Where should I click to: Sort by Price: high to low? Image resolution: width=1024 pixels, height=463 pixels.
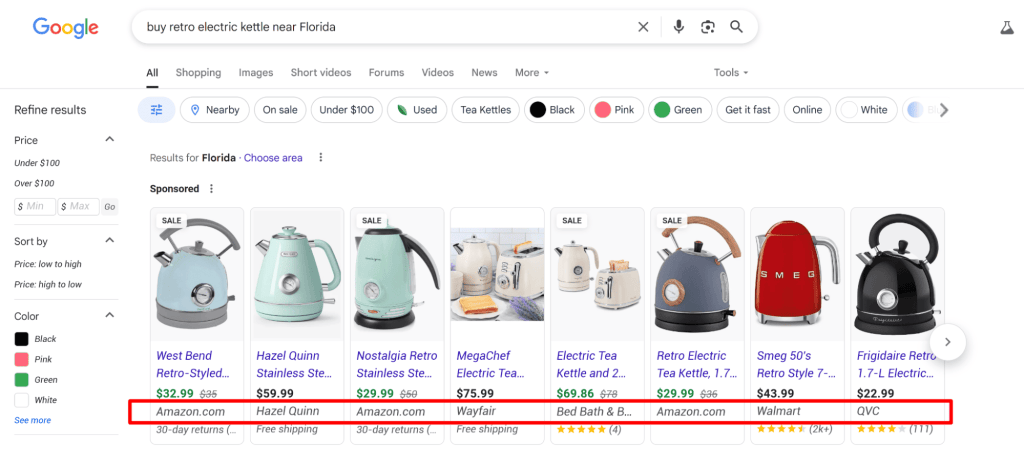48,284
